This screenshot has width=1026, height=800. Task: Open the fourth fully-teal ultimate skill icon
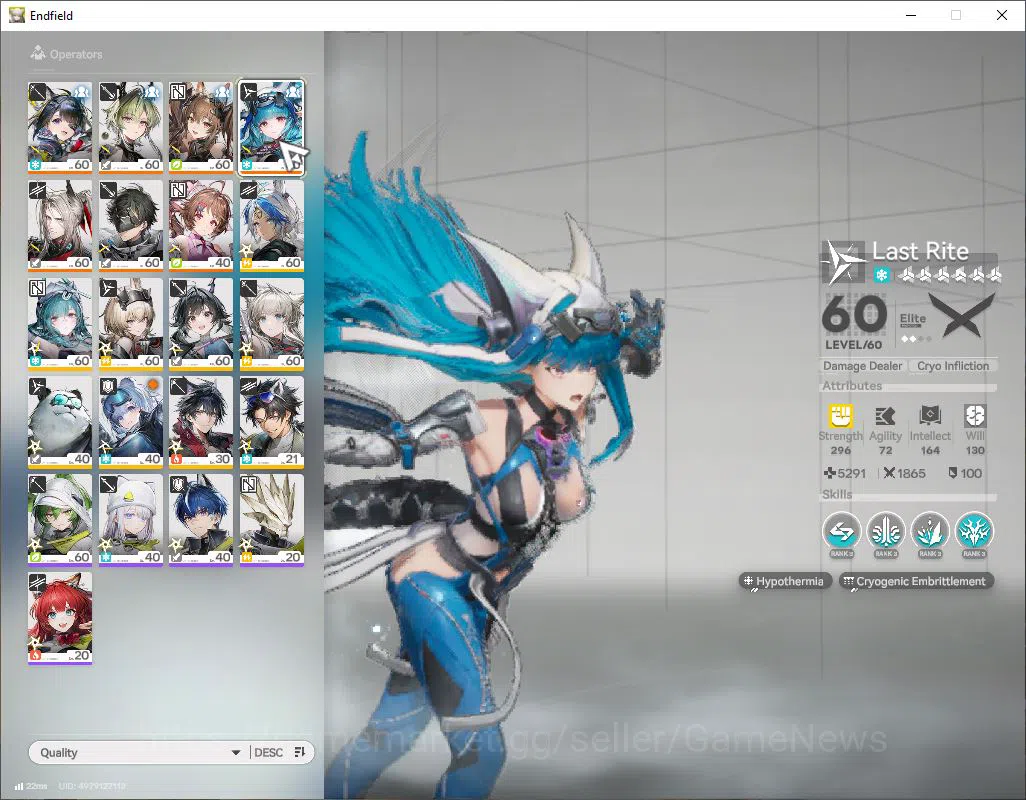point(974,532)
